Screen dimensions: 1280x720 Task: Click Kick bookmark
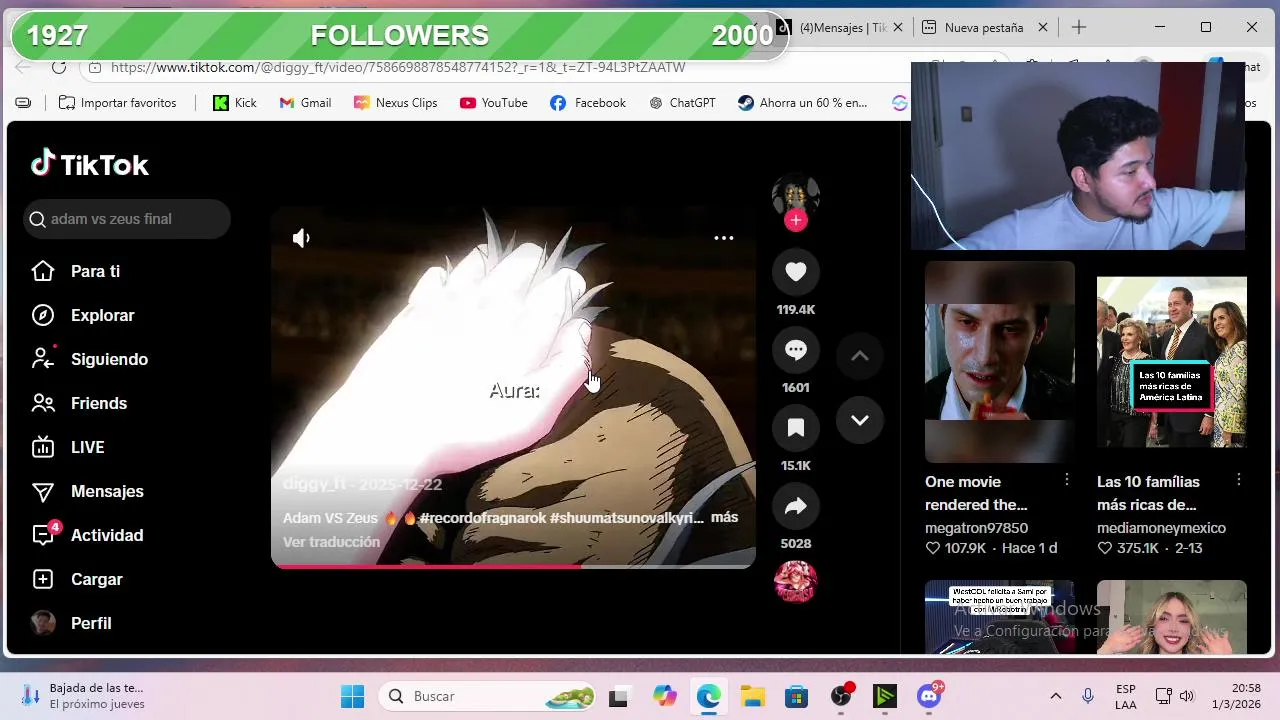pyautogui.click(x=235, y=103)
